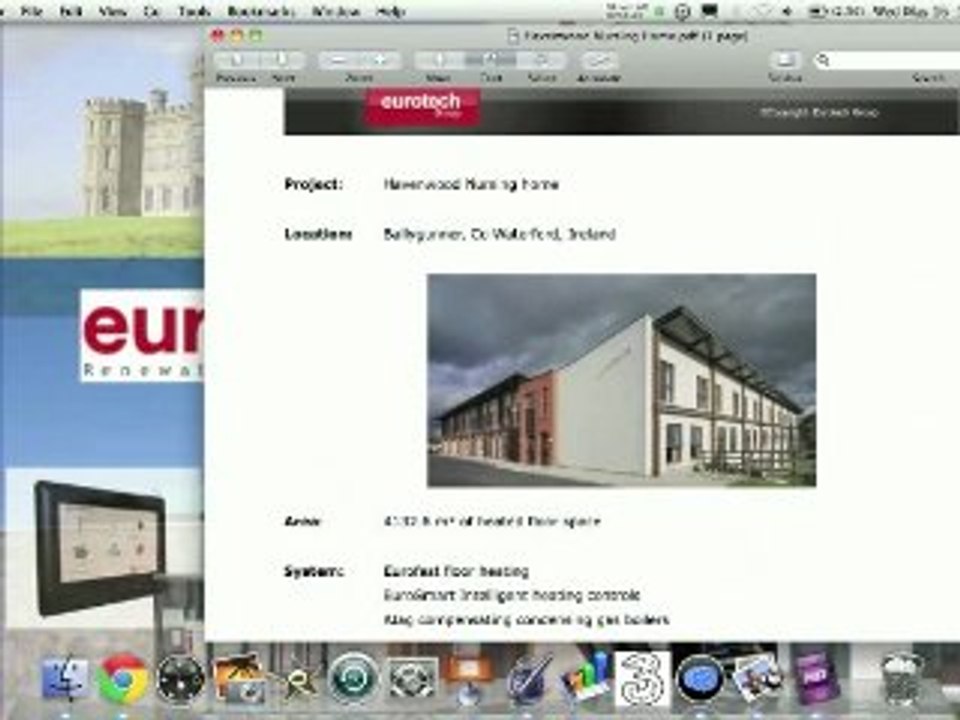Open the Annotate tool
The width and height of the screenshot is (960, 720).
pos(598,59)
